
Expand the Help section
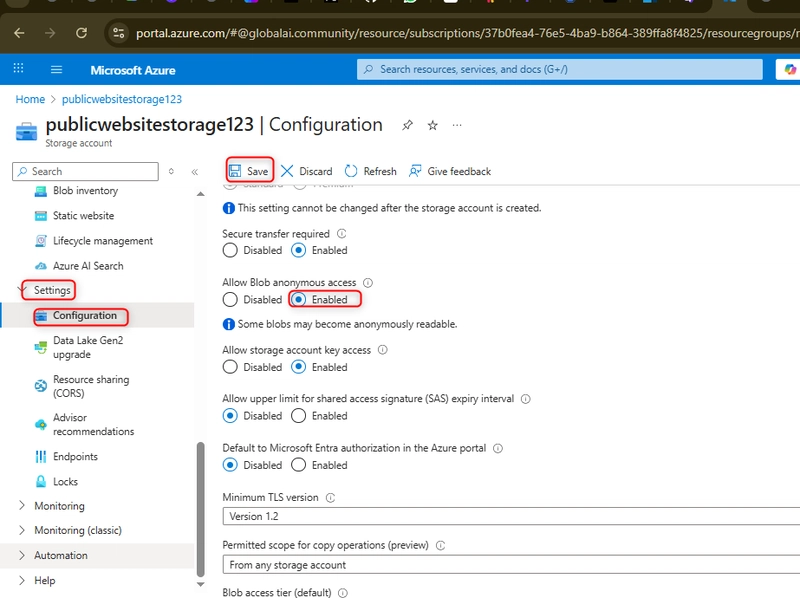point(21,580)
